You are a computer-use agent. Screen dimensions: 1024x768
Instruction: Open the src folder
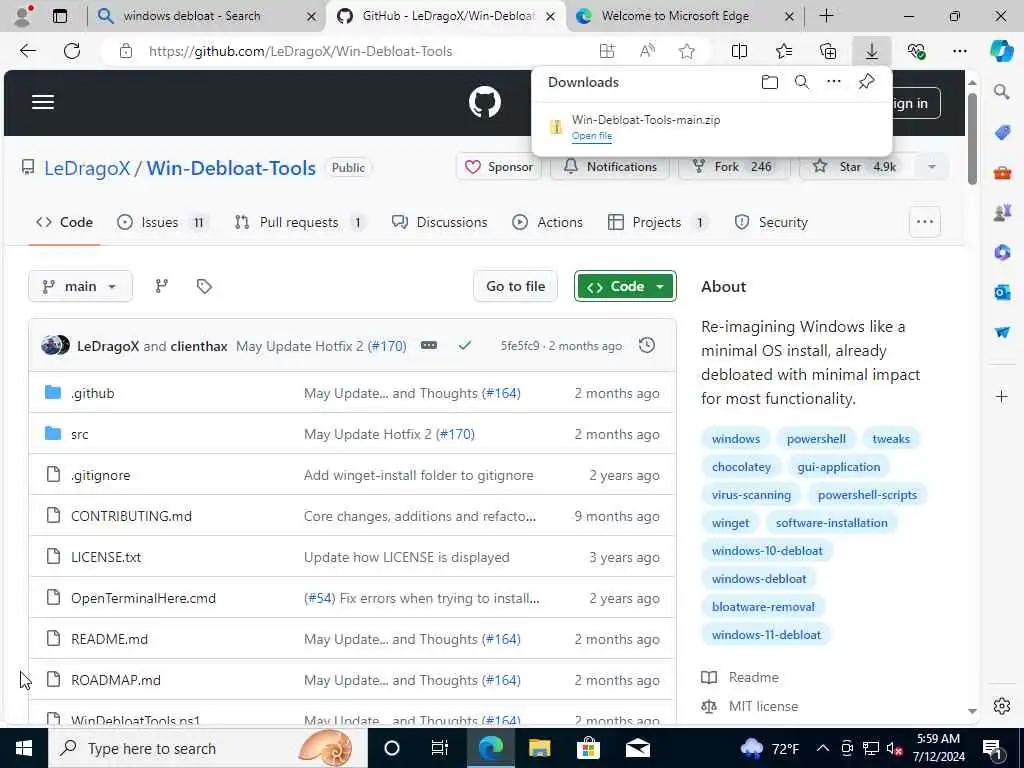[x=80, y=434]
